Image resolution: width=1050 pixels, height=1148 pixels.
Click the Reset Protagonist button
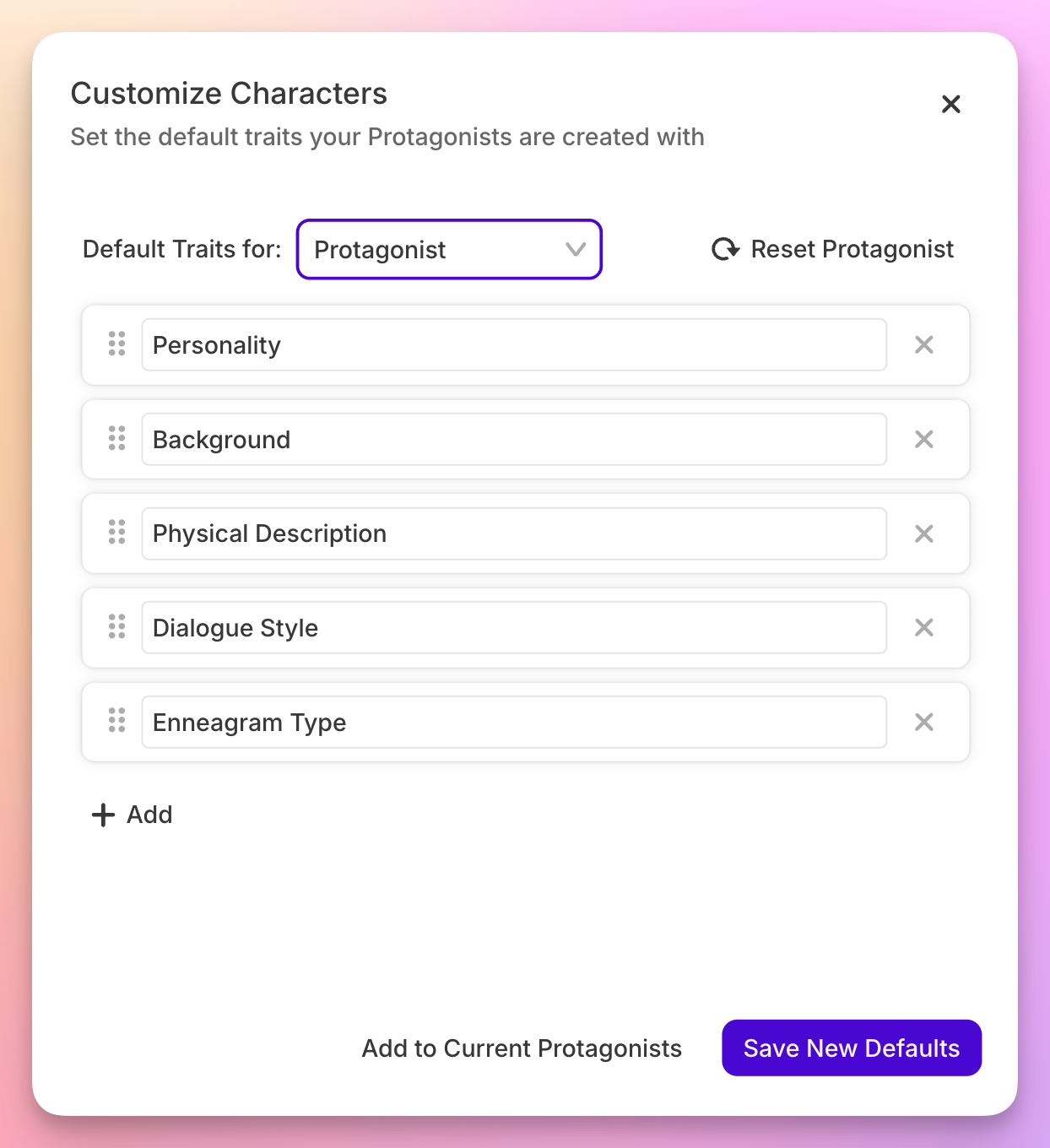(833, 249)
